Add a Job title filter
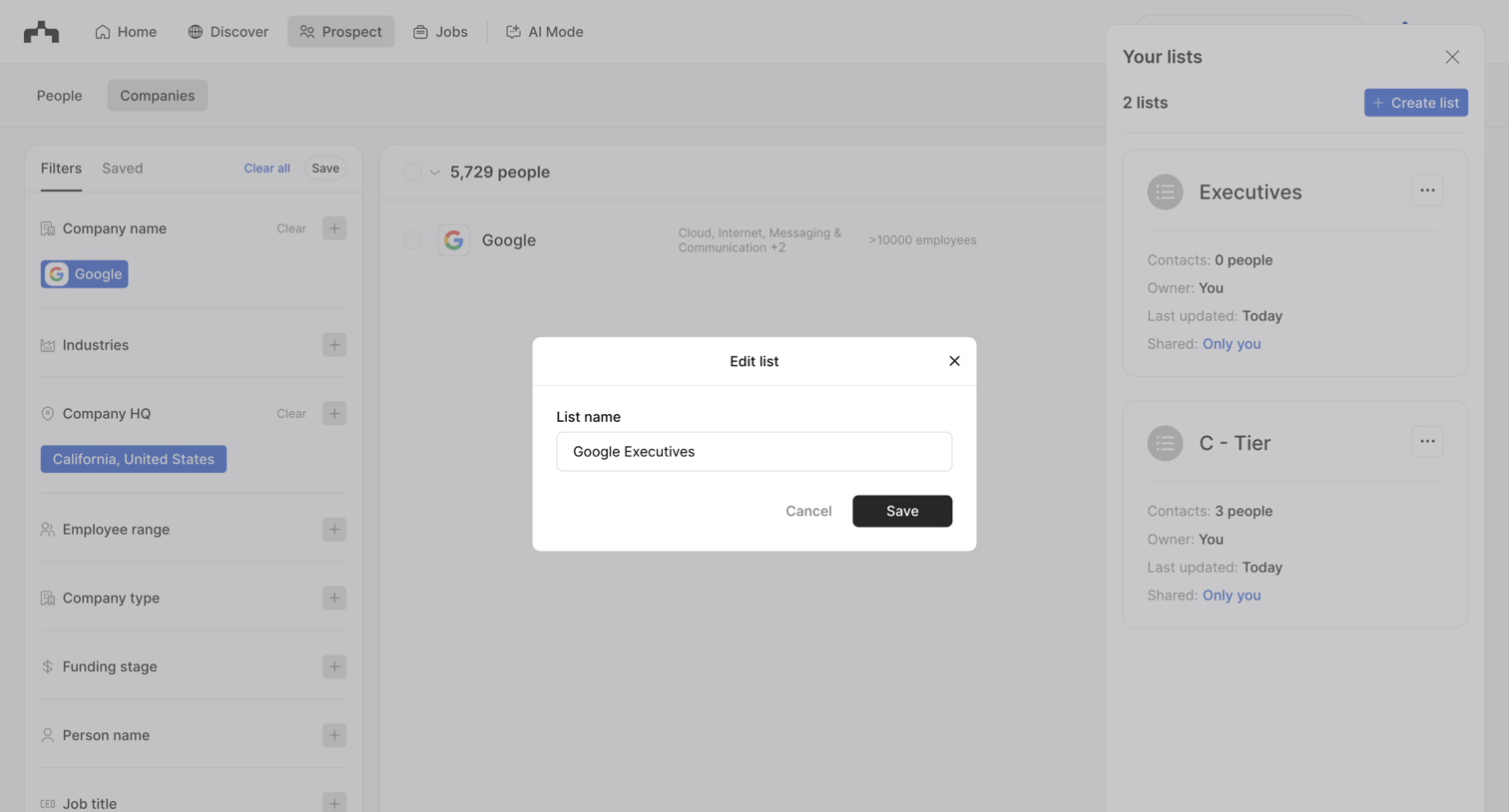The width and height of the screenshot is (1509, 812). click(334, 803)
